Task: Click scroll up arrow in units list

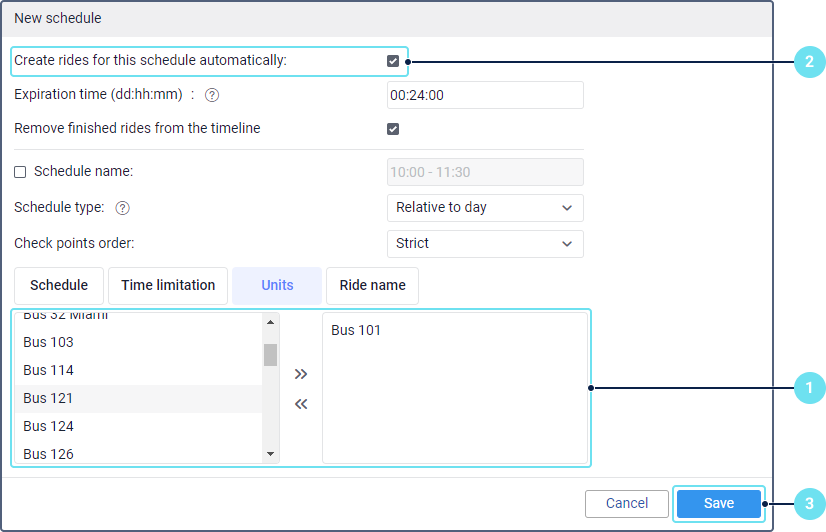Action: click(270, 322)
